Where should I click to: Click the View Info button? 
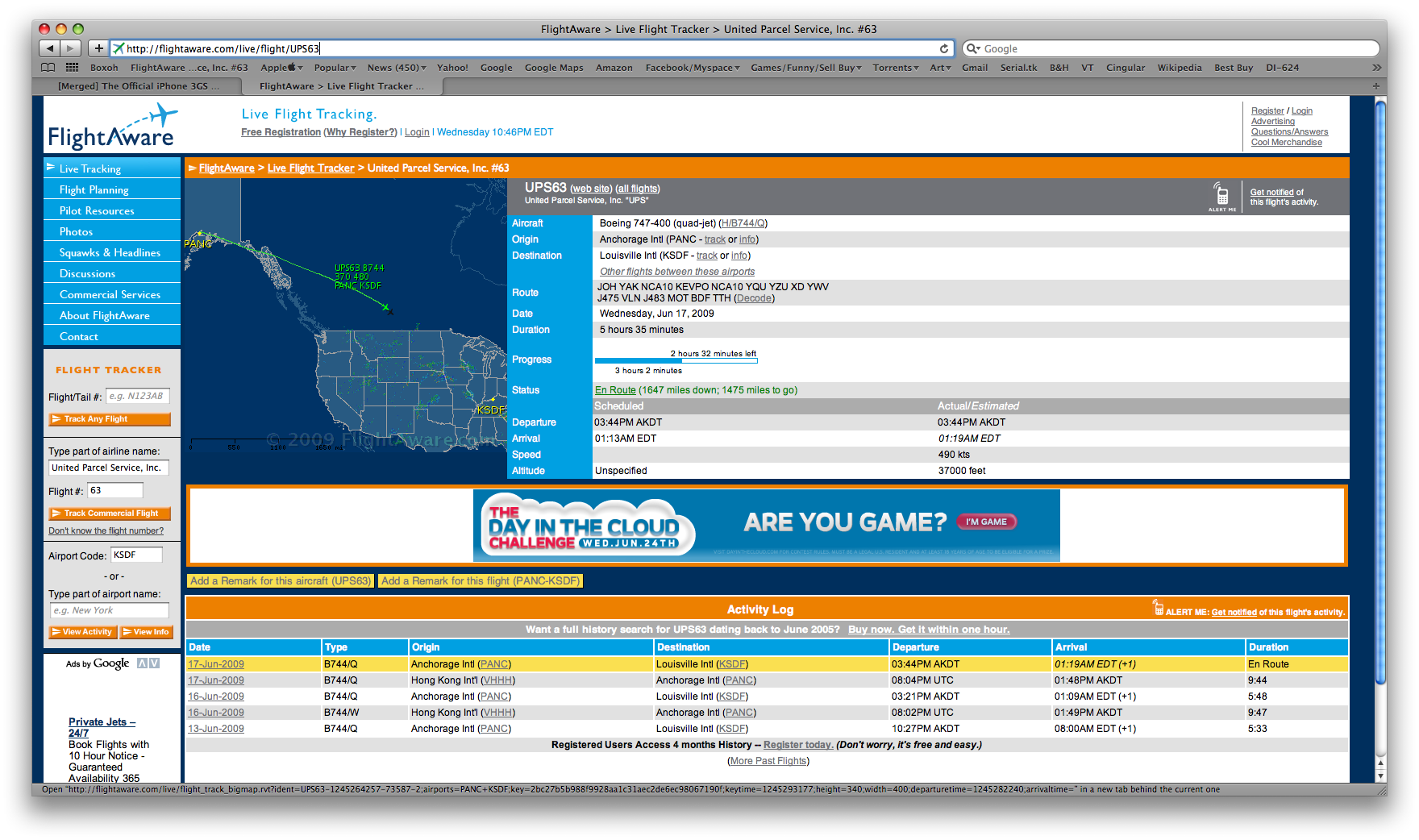pos(146,632)
